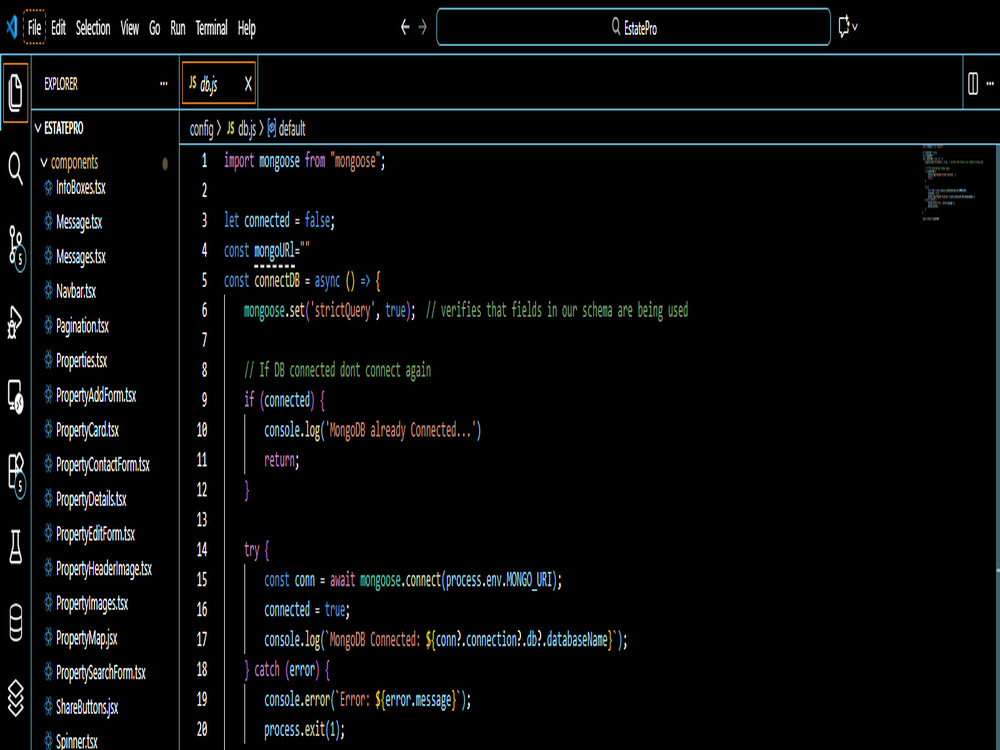The width and height of the screenshot is (1000, 750).
Task: Open PropertyContactForm.tsx in the explorer
Action: pos(105,465)
